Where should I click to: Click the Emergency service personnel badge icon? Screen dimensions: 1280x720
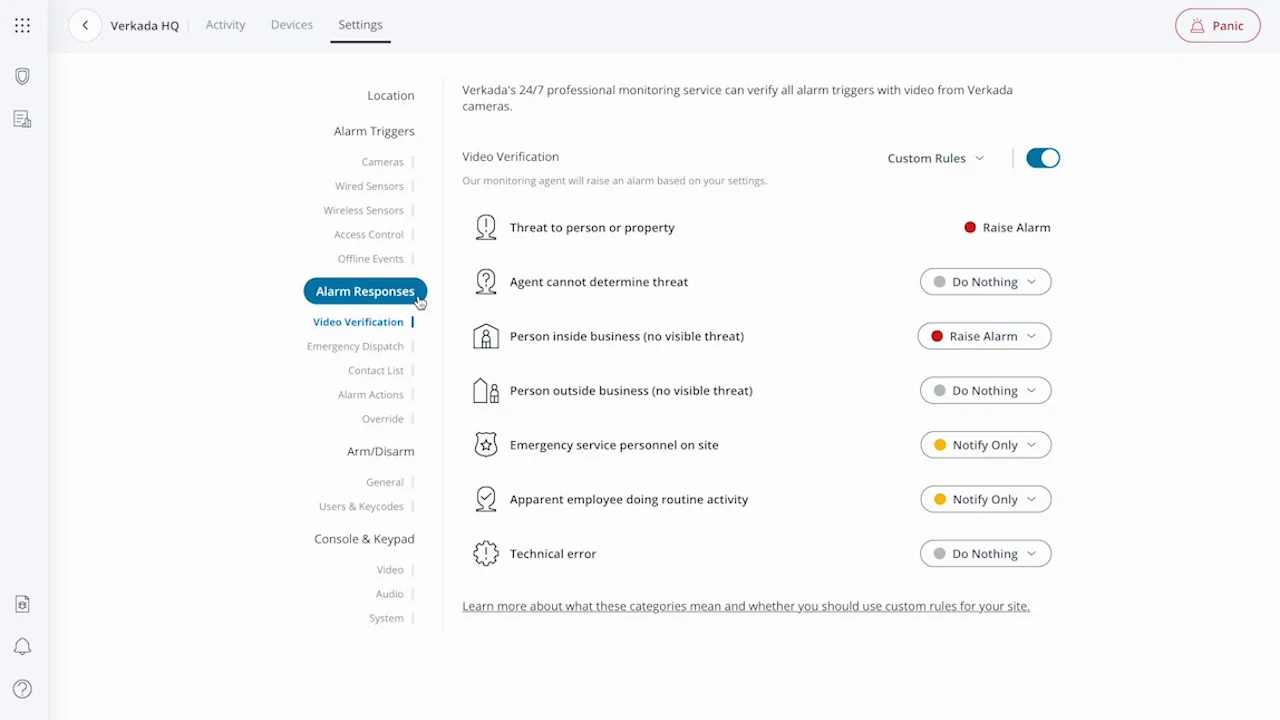[486, 445]
